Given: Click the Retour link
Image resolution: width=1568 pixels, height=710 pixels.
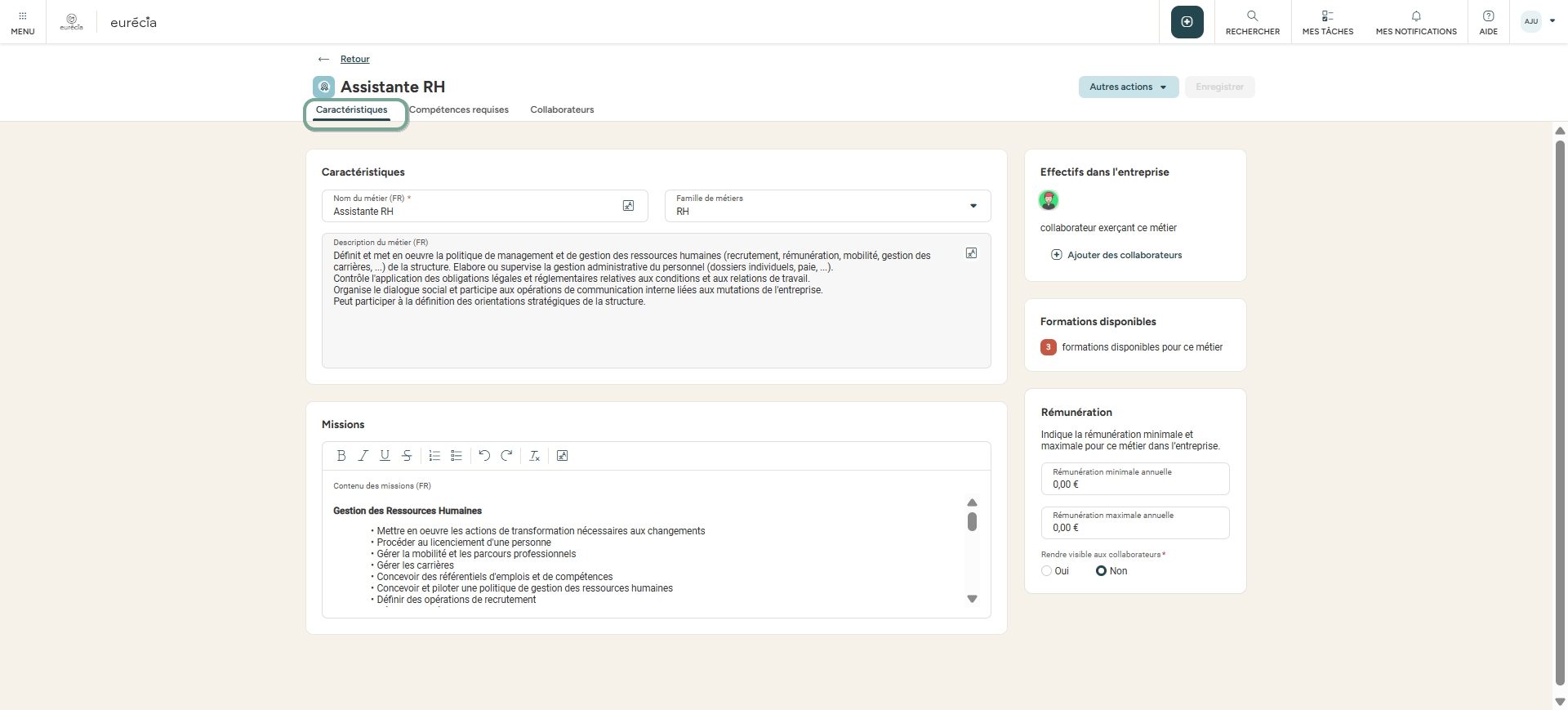Looking at the screenshot, I should pos(354,59).
